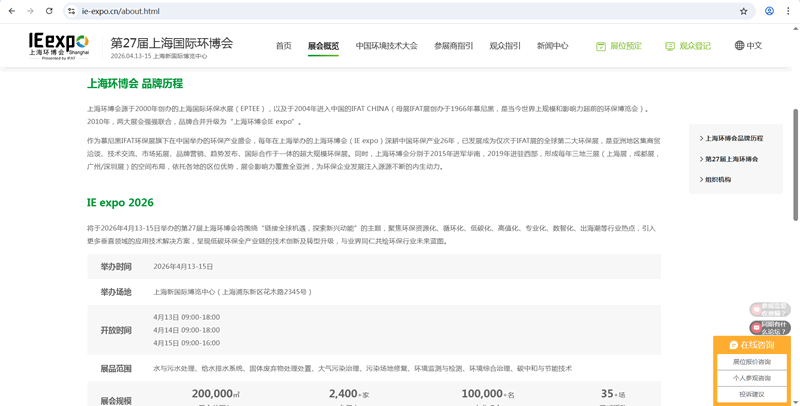Viewport: 800px width, 406px height.
Task: Select the 新闻中心 menu item
Action: click(x=552, y=46)
